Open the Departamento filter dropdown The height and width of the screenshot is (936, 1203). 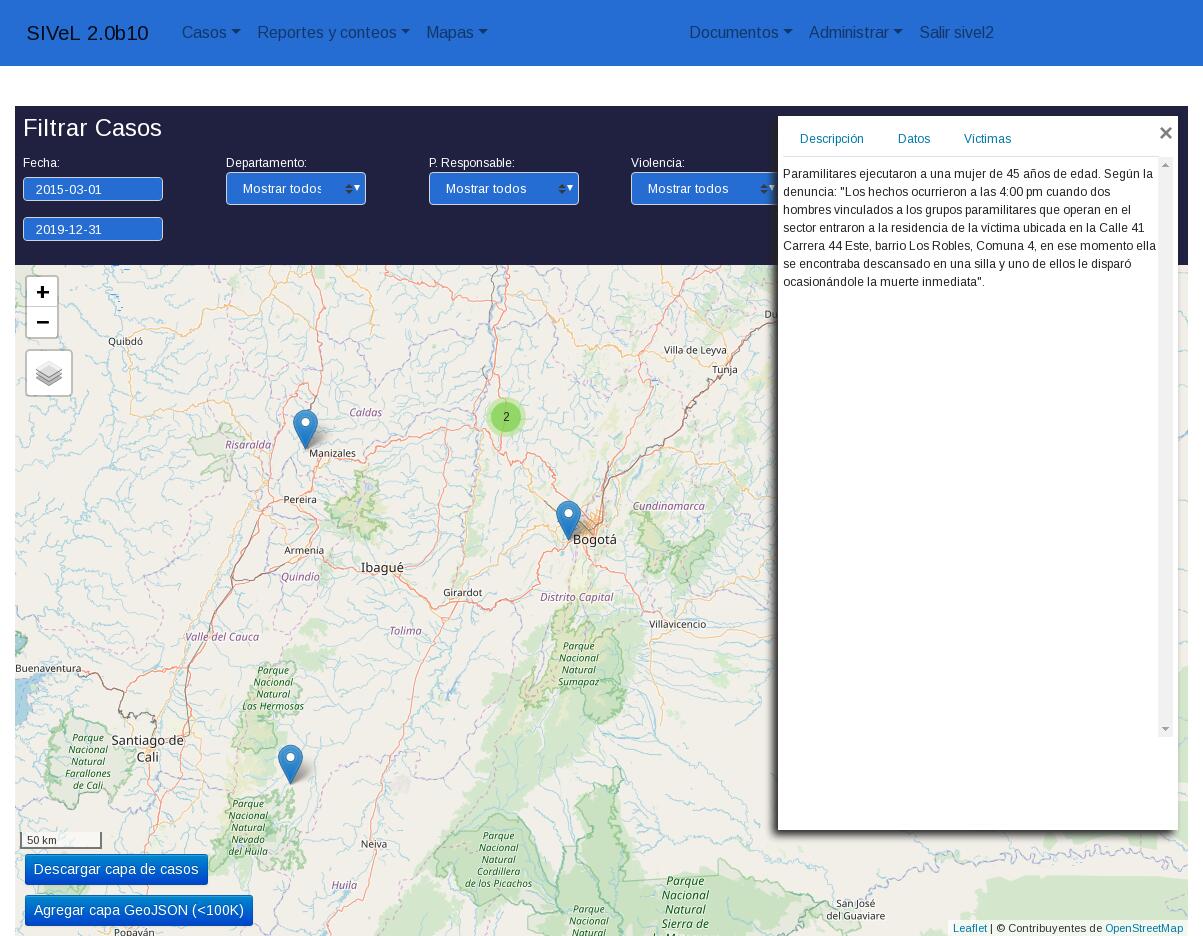(x=295, y=189)
